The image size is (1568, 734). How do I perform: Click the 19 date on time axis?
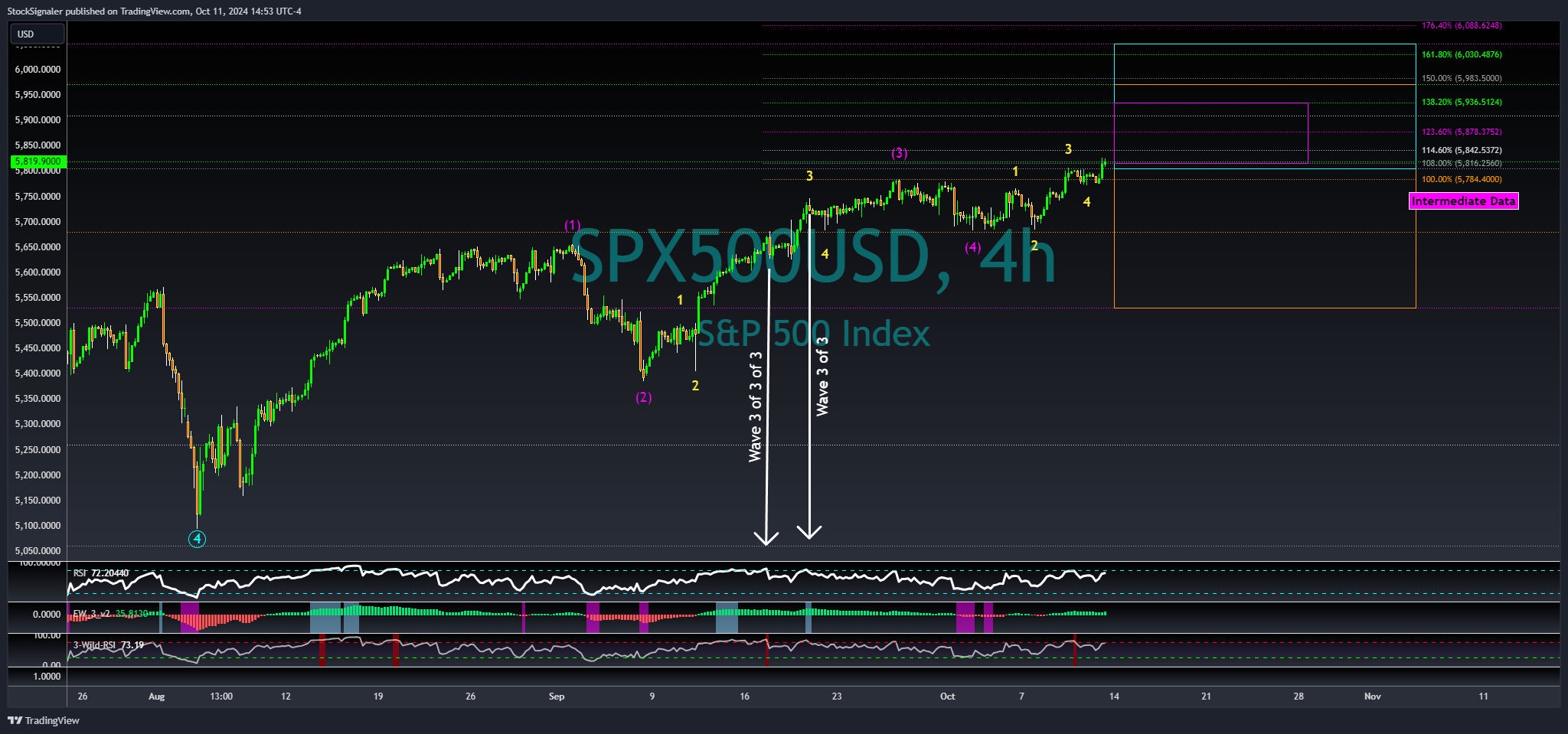click(378, 696)
